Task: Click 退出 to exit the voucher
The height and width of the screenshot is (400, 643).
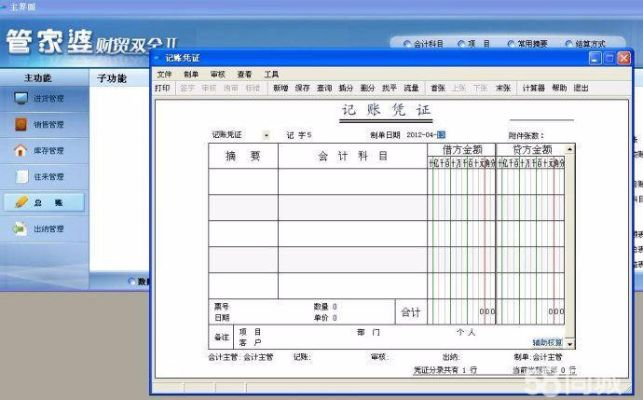Action: pyautogui.click(x=581, y=88)
